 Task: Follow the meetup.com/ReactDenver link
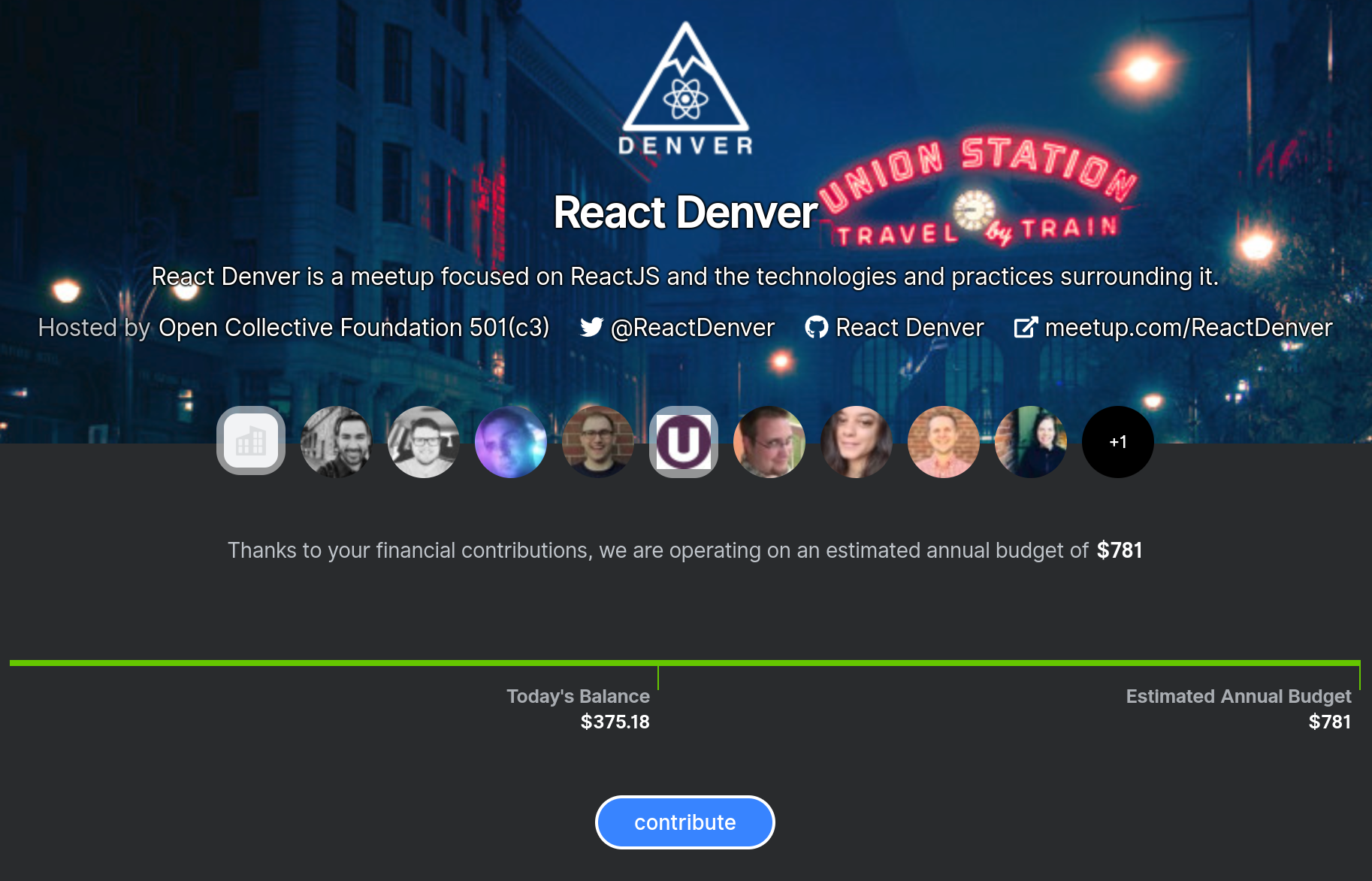pos(1189,328)
